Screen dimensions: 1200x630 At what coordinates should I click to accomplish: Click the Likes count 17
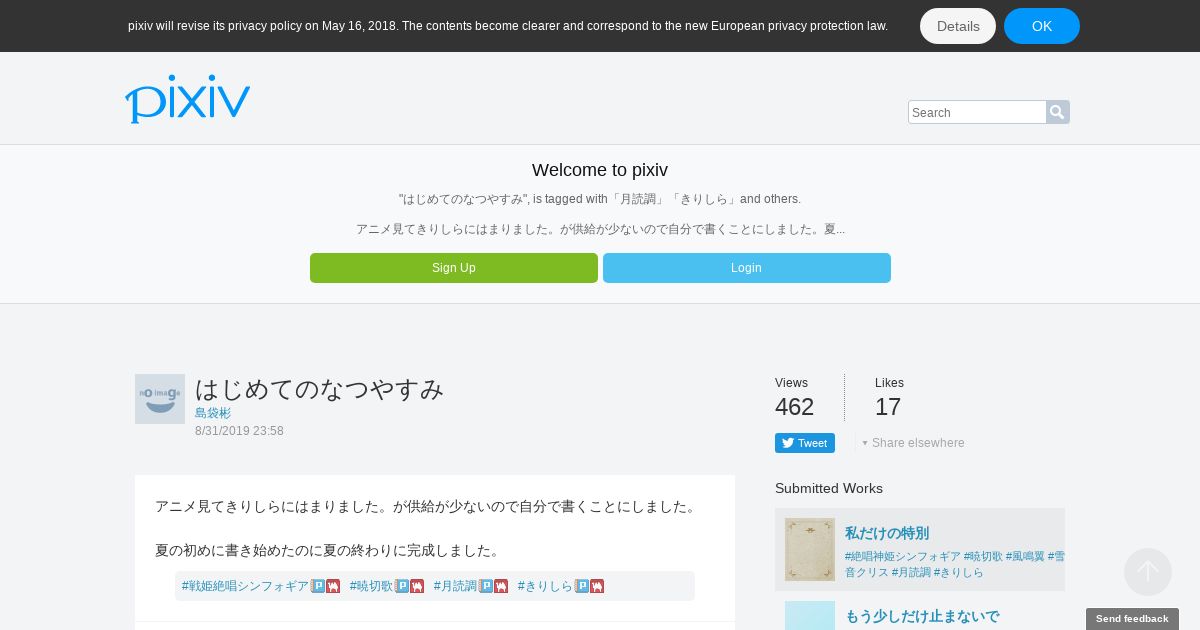click(888, 407)
